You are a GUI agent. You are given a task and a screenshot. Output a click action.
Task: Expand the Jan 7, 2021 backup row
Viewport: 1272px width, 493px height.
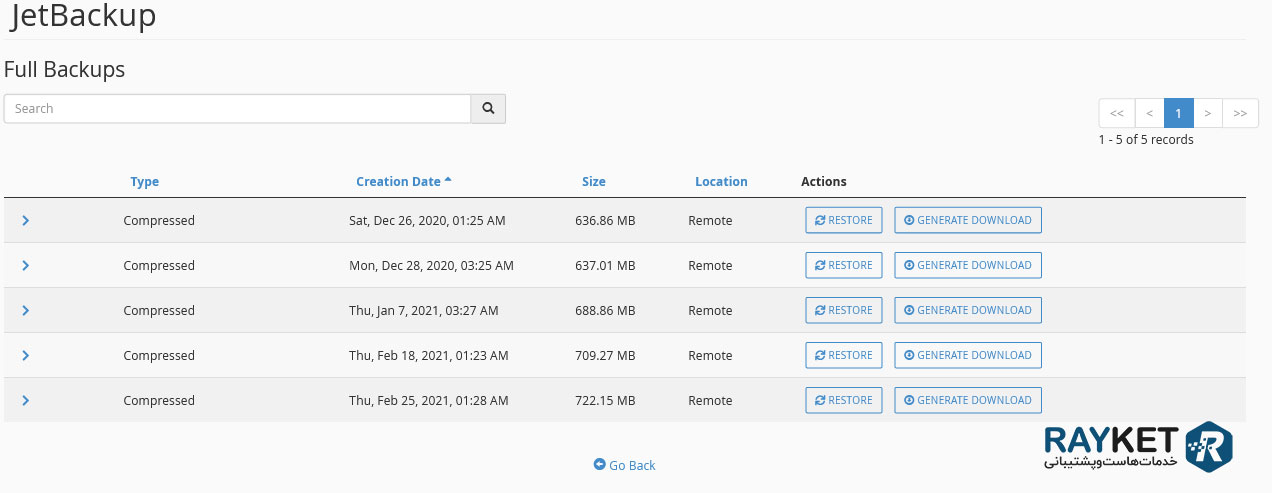click(25, 310)
